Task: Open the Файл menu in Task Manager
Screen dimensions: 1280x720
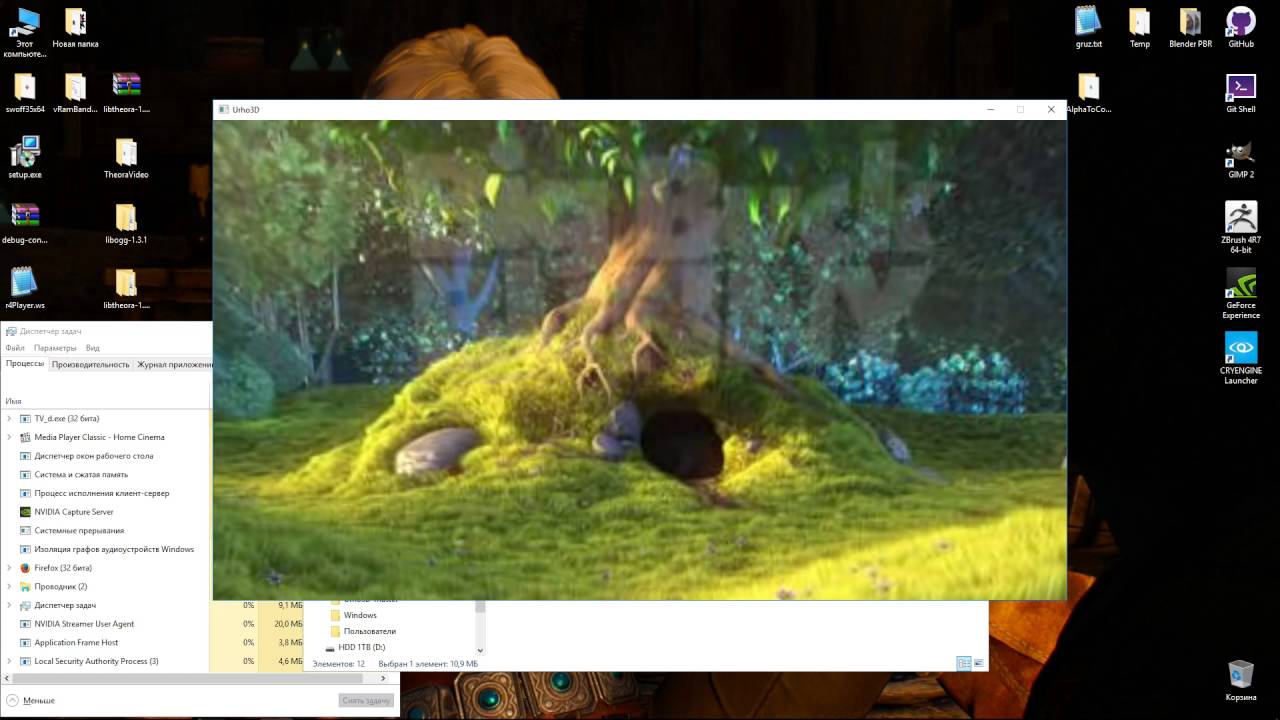Action: (x=14, y=348)
